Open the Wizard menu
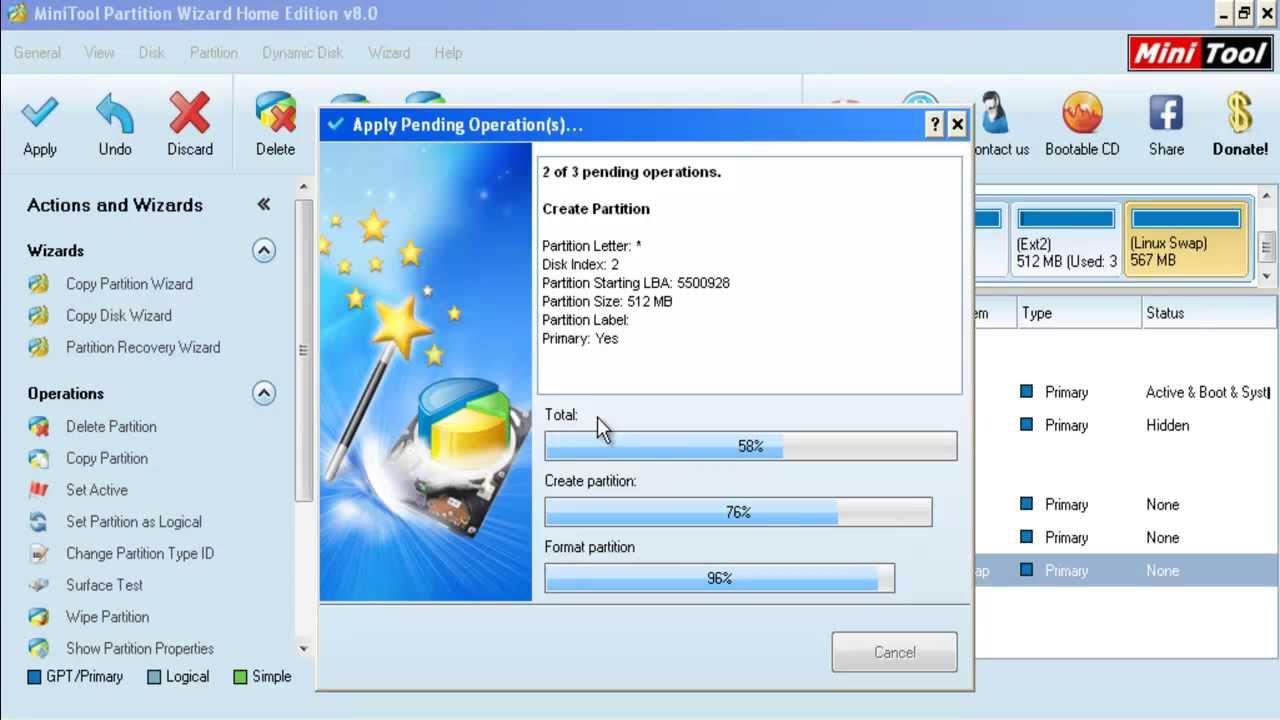 pyautogui.click(x=389, y=53)
